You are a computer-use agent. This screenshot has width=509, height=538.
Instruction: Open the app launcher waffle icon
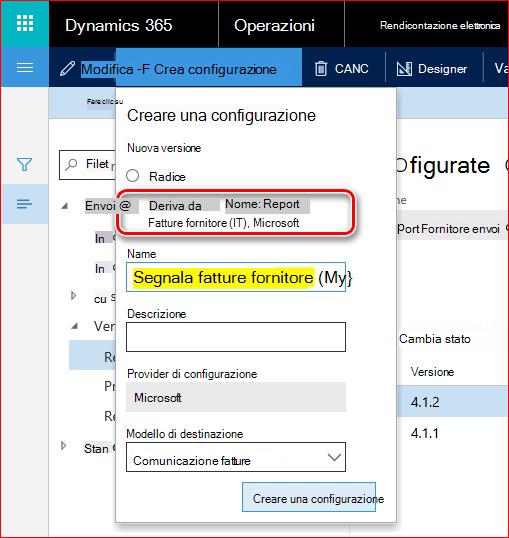coord(25,23)
